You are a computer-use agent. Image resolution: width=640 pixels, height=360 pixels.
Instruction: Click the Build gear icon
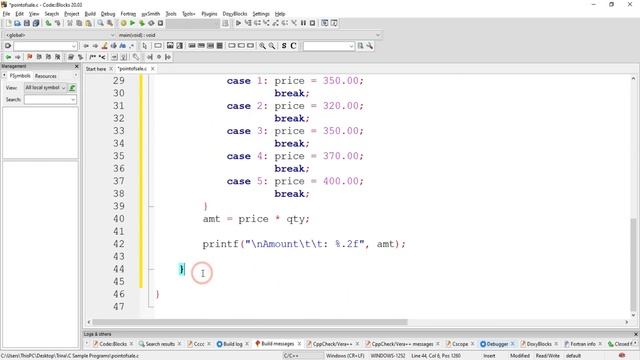coord(123,23)
